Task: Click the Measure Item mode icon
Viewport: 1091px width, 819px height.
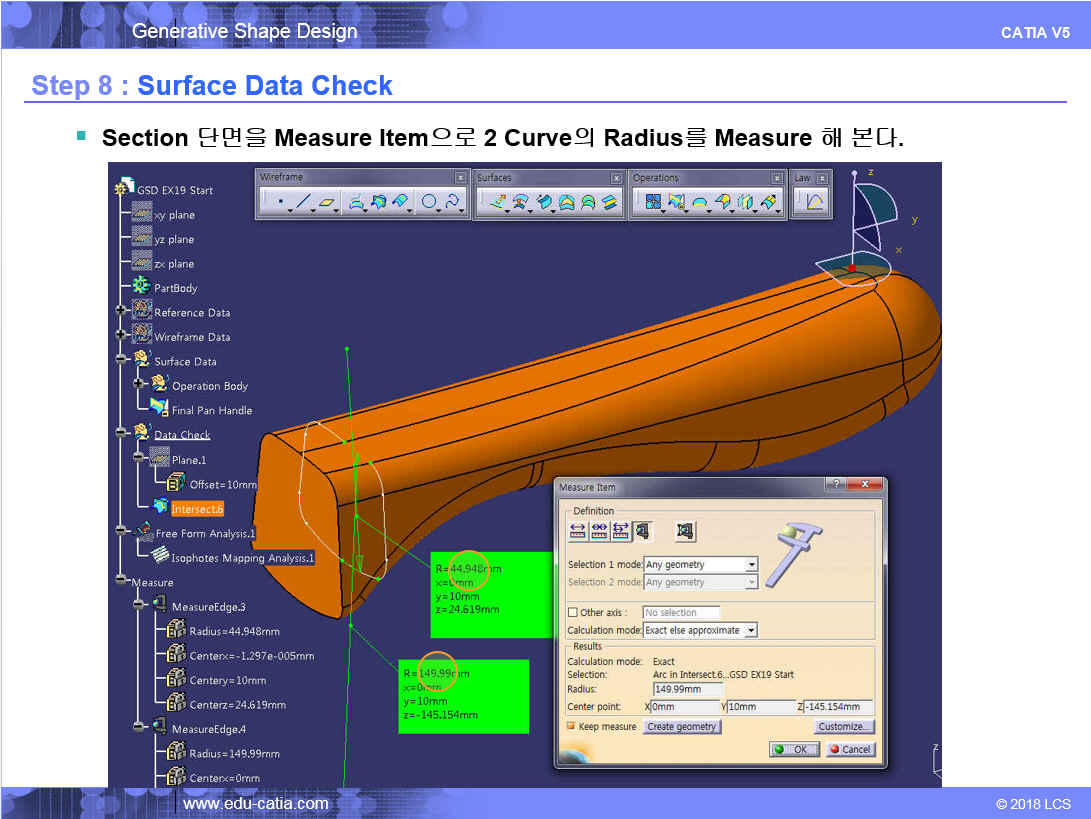Action: point(641,531)
